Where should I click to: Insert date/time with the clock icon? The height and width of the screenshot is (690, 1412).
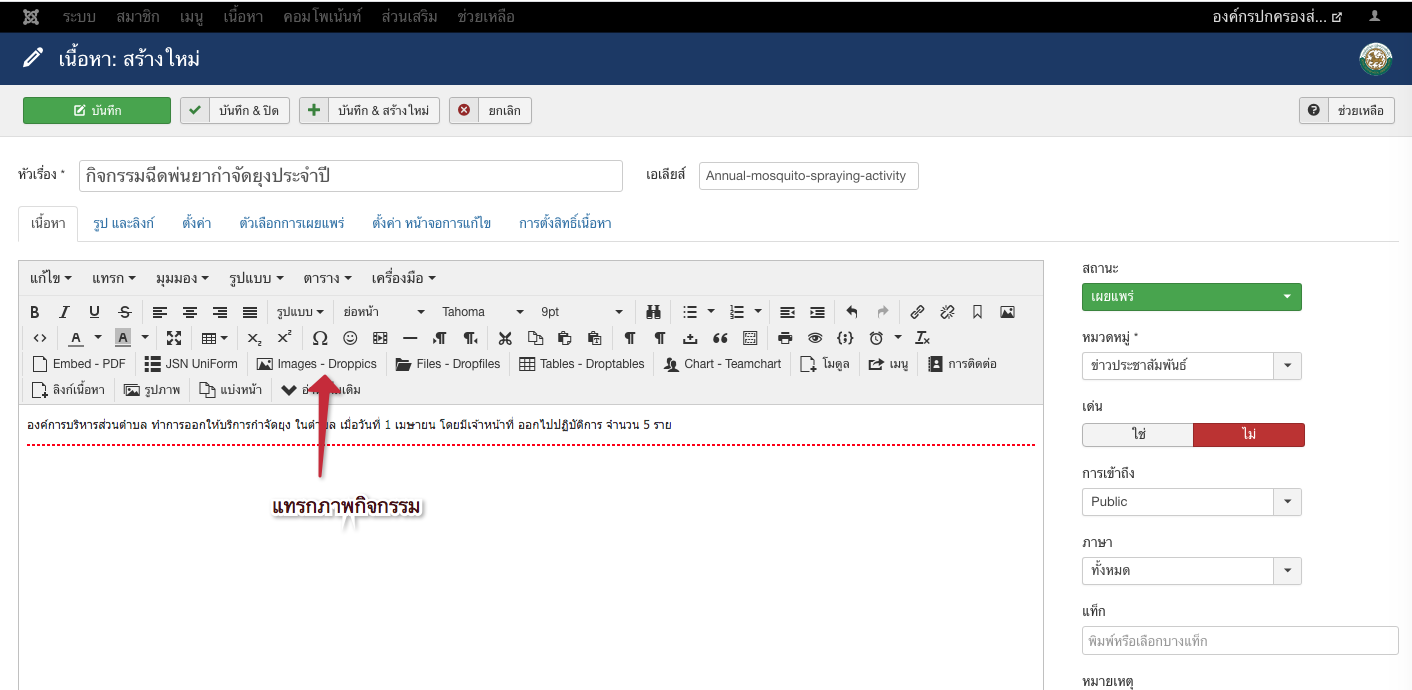[x=876, y=338]
